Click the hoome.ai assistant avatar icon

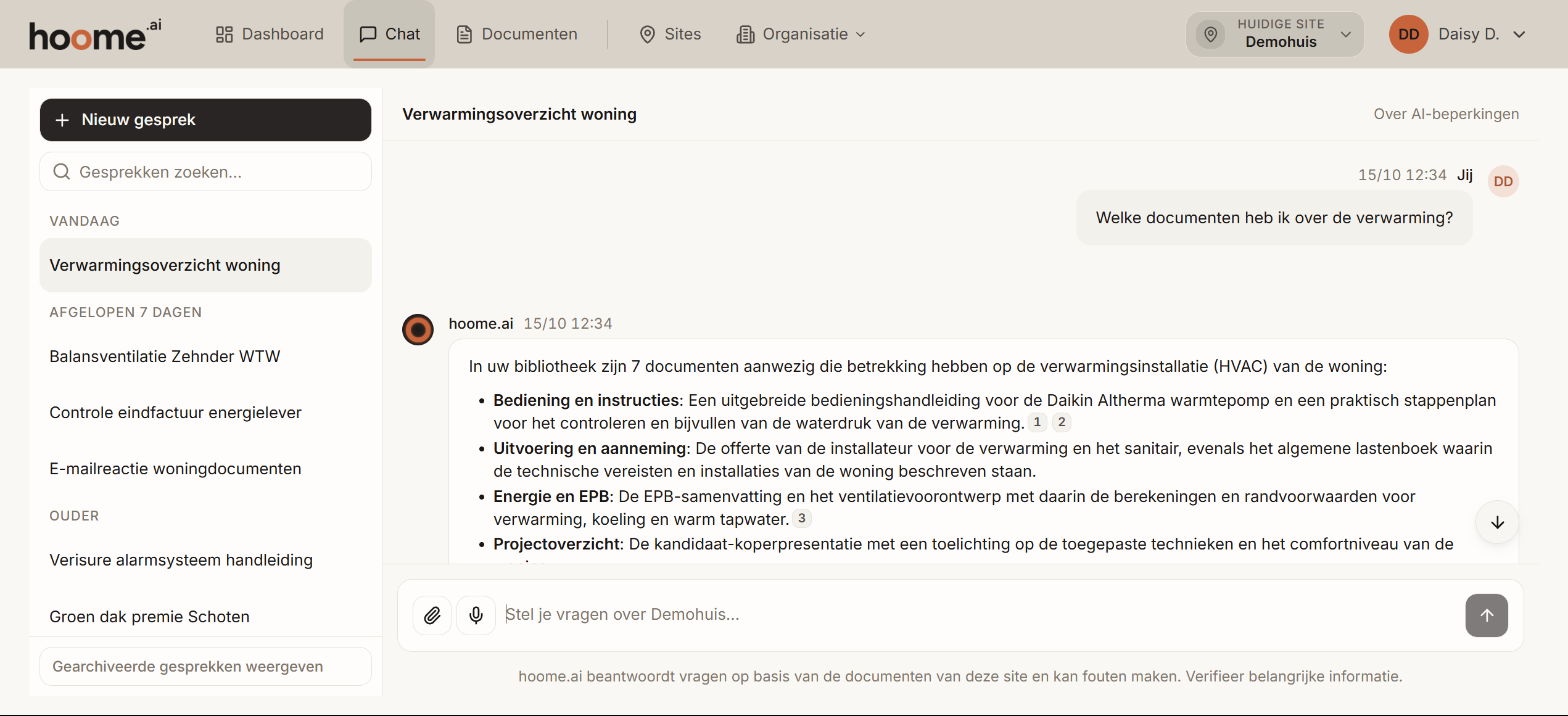point(418,329)
